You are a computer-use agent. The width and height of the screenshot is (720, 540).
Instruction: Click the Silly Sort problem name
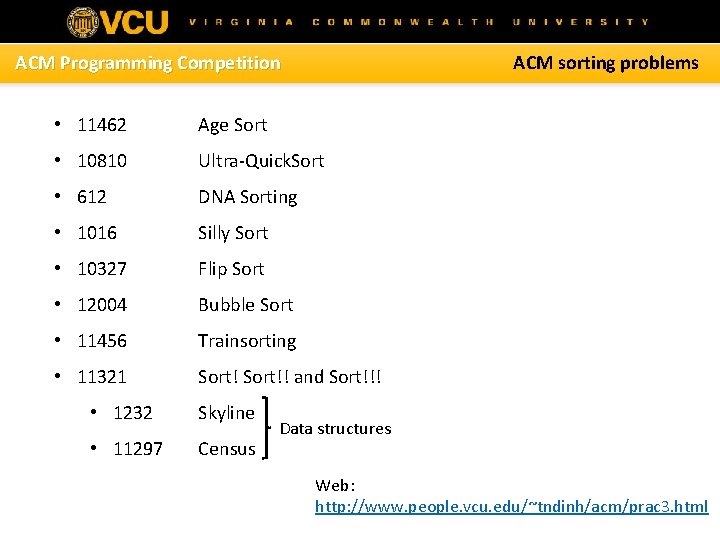point(233,233)
